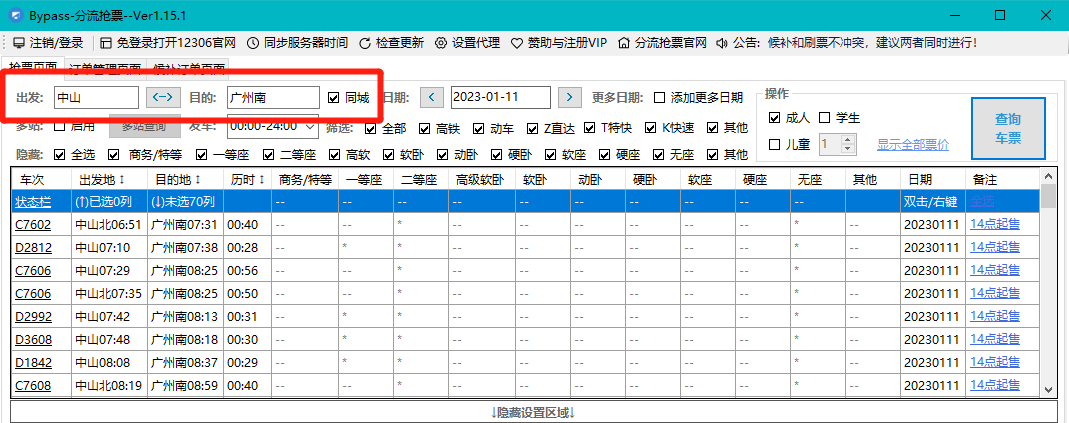Expand the hidden settings area bar
The width and height of the screenshot is (1069, 423).
533,412
